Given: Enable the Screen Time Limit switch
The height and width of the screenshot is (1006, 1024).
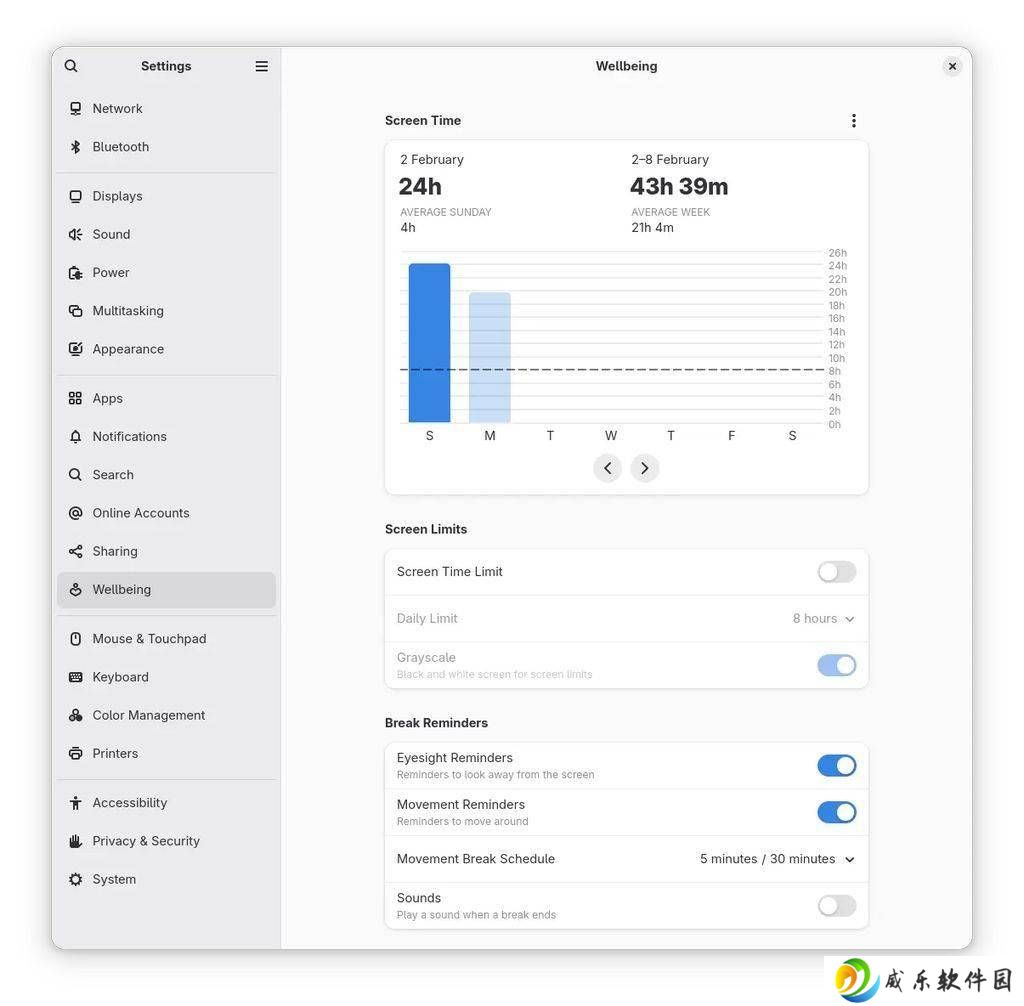Looking at the screenshot, I should coord(836,572).
